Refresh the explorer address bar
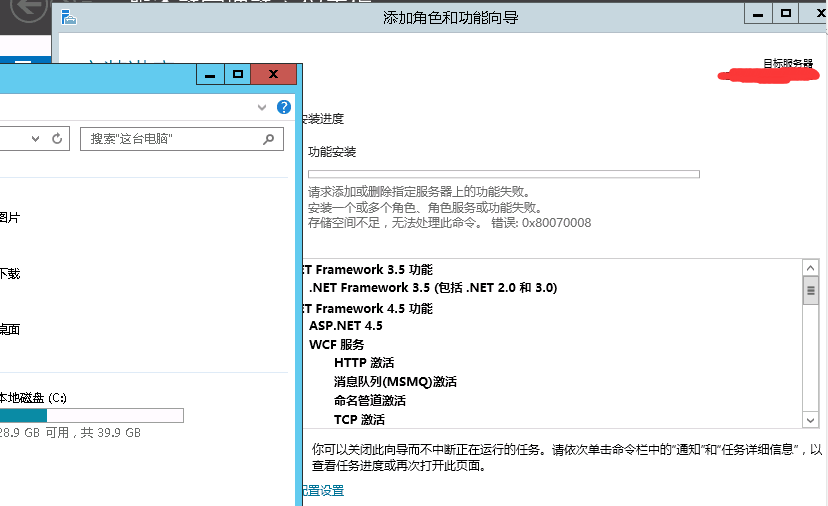The width and height of the screenshot is (828, 506). 57,139
